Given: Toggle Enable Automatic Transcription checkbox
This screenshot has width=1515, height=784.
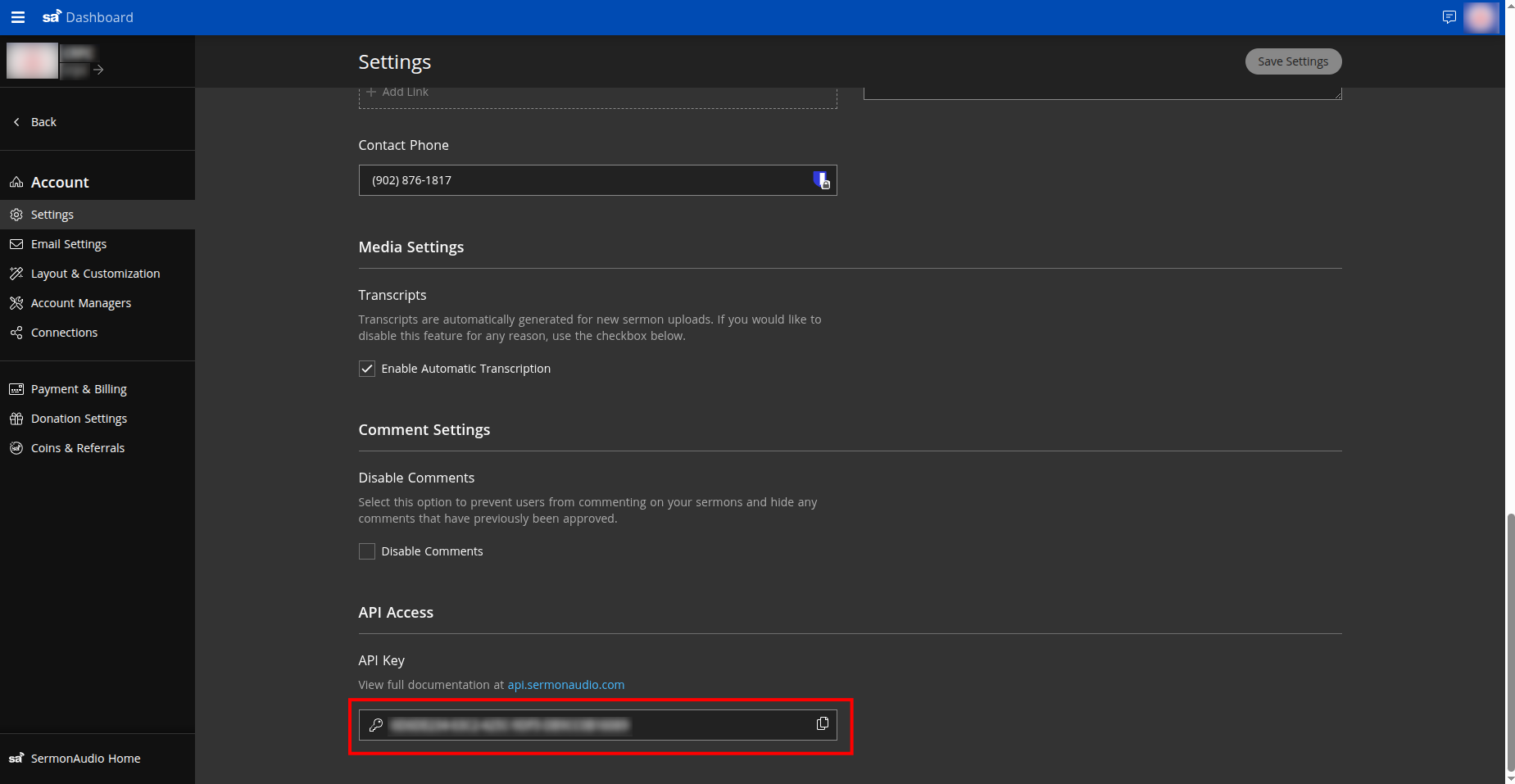Looking at the screenshot, I should 367,369.
